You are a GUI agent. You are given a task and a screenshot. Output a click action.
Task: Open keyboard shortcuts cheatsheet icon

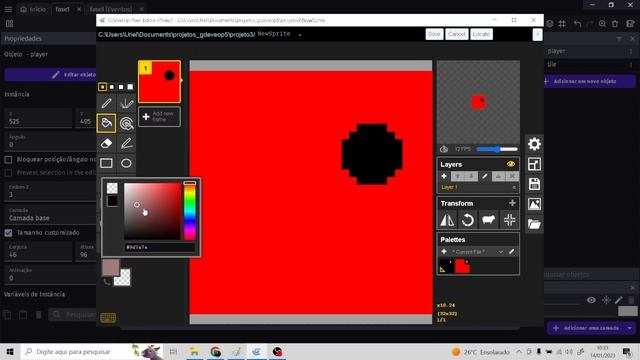click(x=108, y=318)
